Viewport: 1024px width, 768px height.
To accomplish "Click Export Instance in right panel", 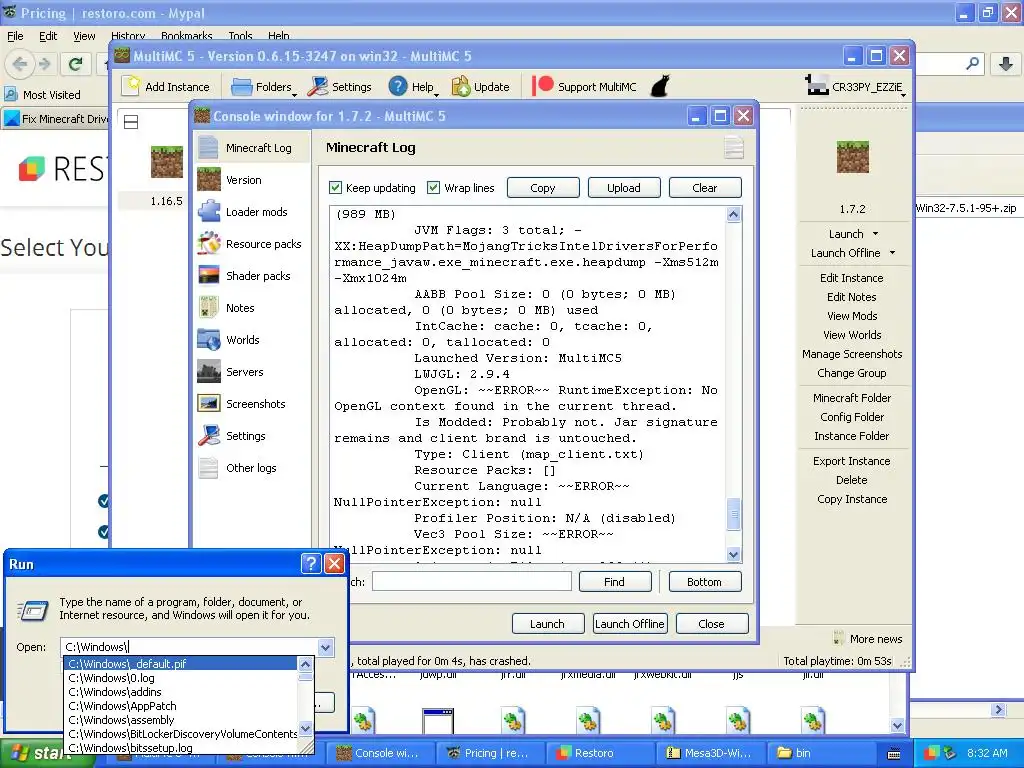I will pyautogui.click(x=852, y=460).
